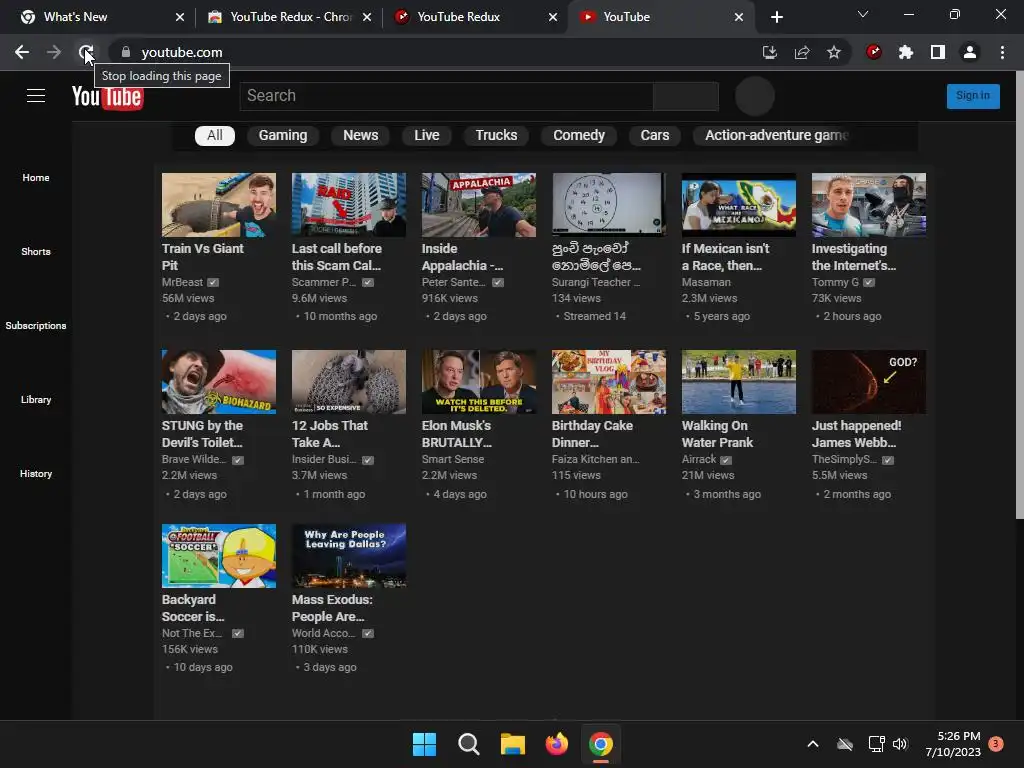This screenshot has height=768, width=1024.
Task: Open tab search chevron
Action: tap(863, 14)
